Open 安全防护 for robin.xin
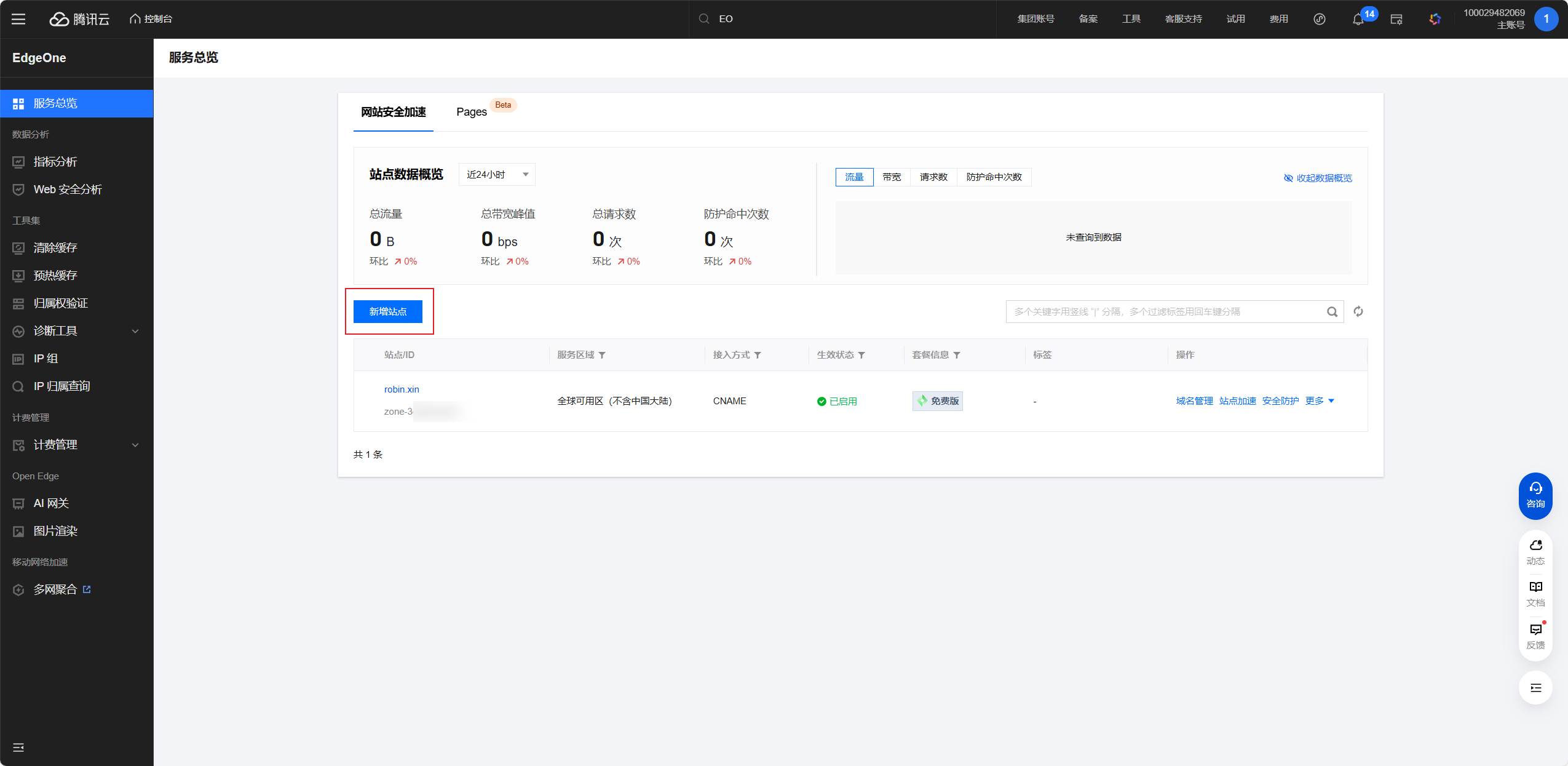The height and width of the screenshot is (766, 1568). tap(1280, 401)
